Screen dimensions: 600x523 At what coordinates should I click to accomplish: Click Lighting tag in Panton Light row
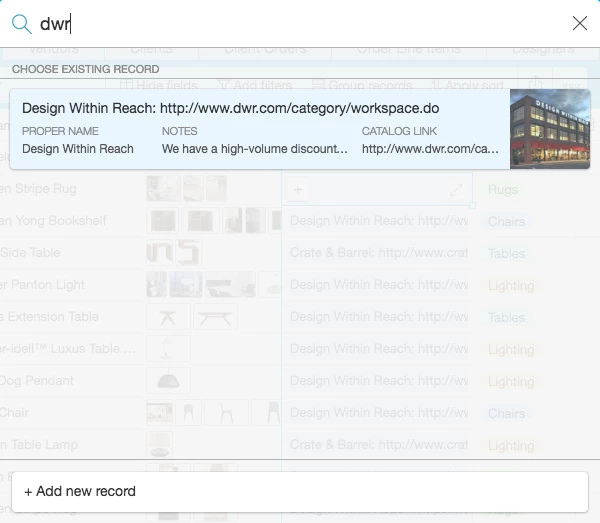511,285
